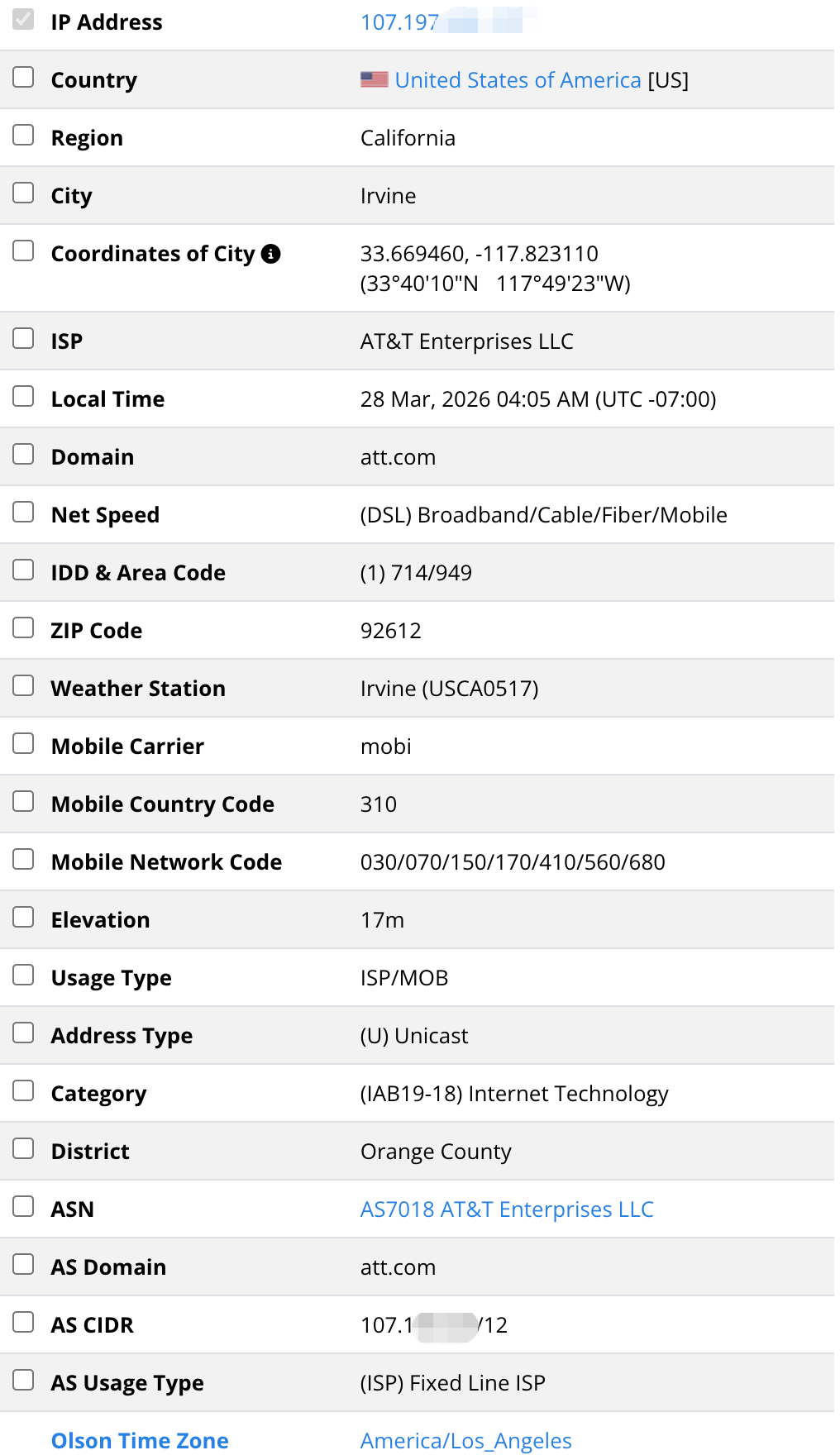Open the 107.197 IP address link
This screenshot has width=840, height=1455.
click(399, 22)
